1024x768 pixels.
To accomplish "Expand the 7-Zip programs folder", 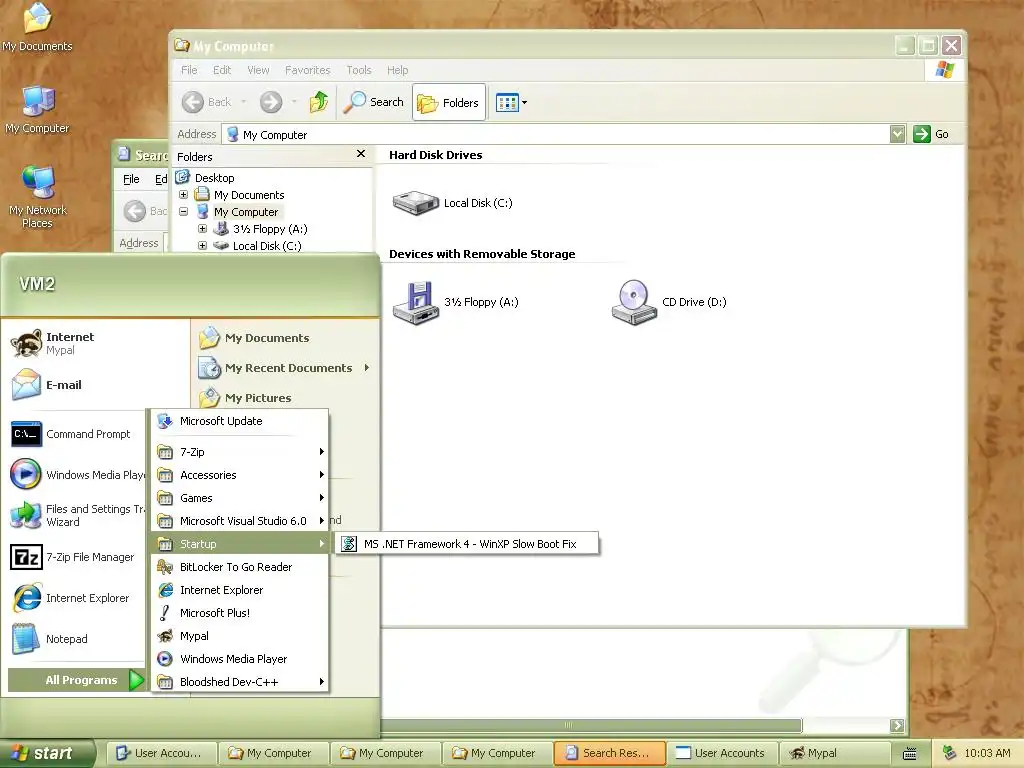I will 240,452.
